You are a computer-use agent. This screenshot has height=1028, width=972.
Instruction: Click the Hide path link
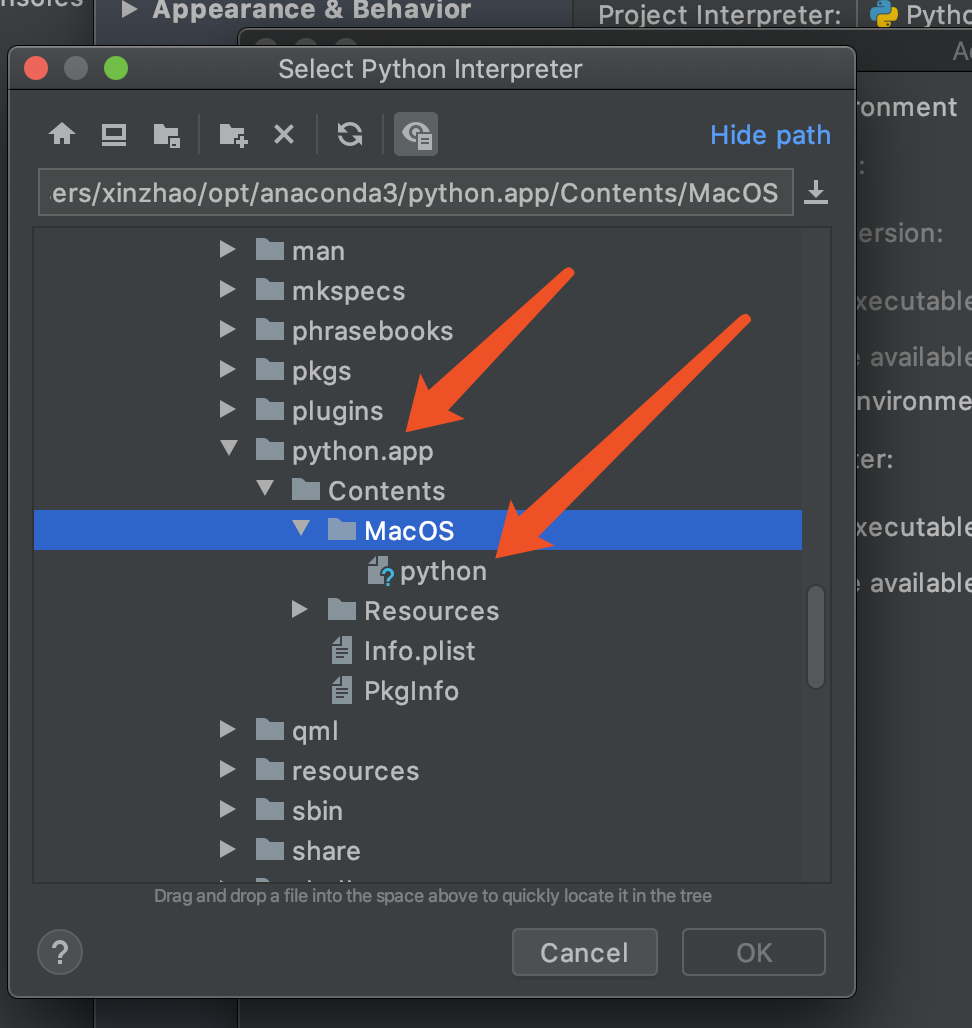pyautogui.click(x=770, y=135)
